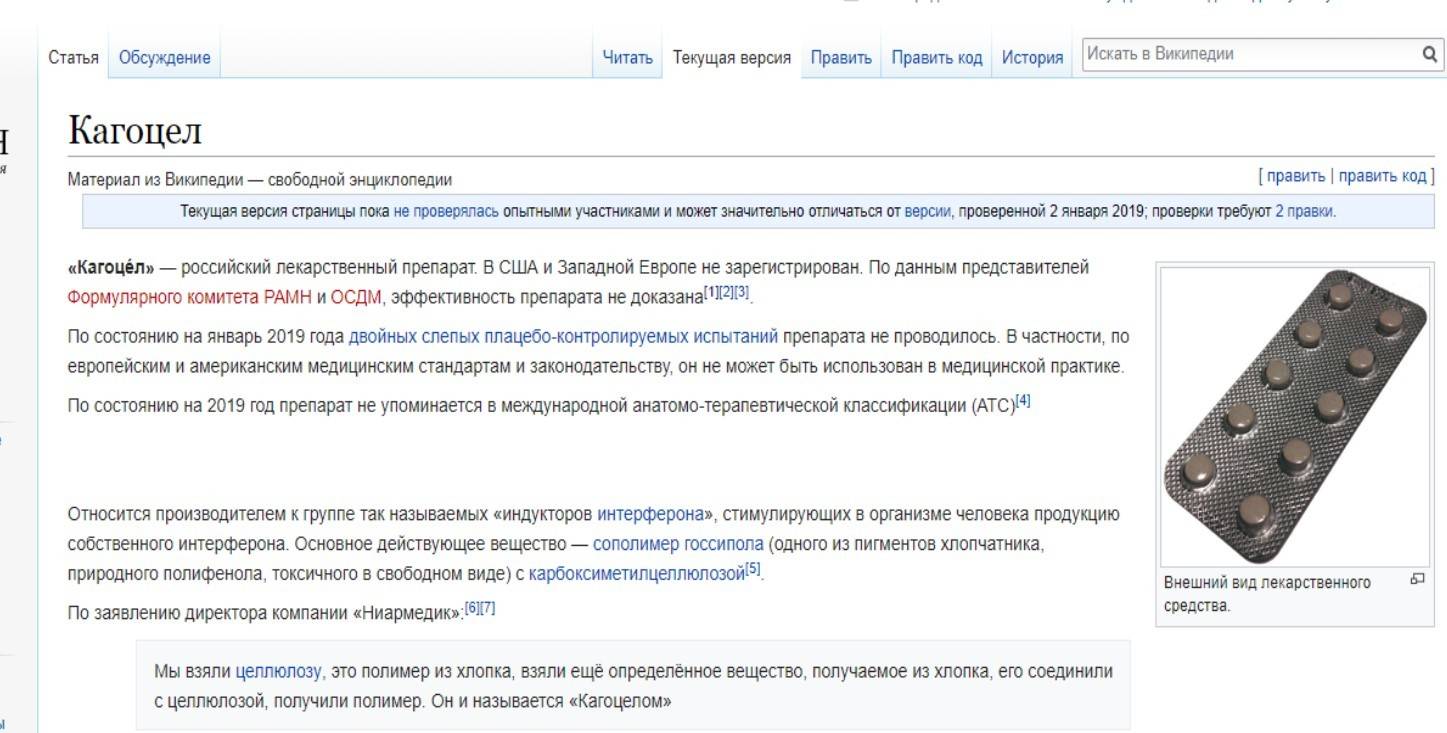Follow the сополимер link
The height and width of the screenshot is (733, 1447).
(x=636, y=545)
